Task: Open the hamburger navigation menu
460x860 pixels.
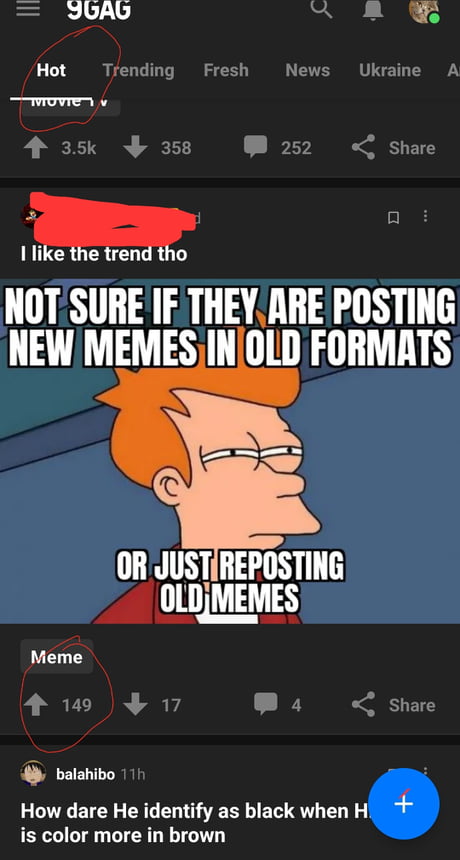Action: tap(27, 8)
